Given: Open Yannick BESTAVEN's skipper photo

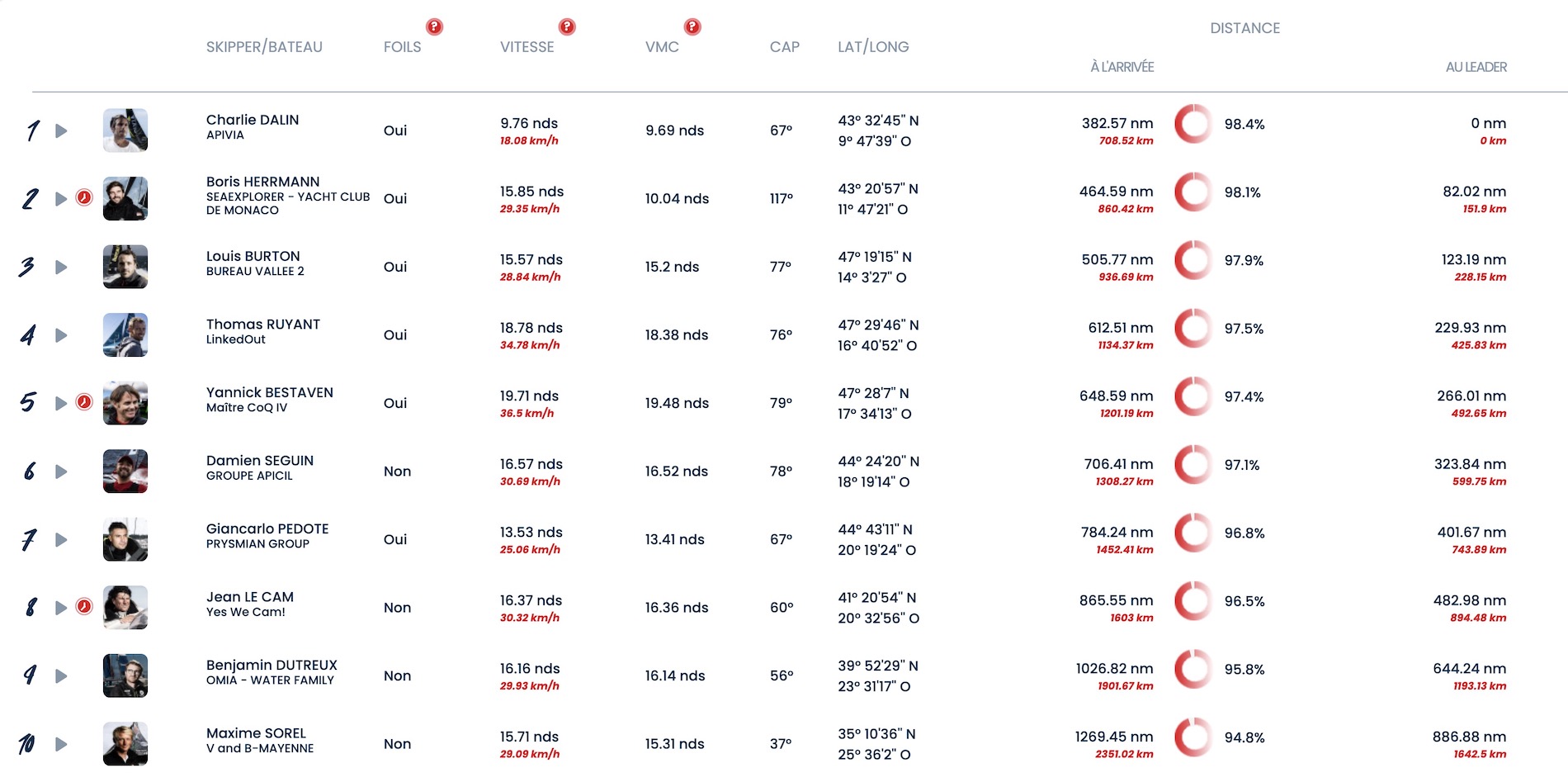Looking at the screenshot, I should pyautogui.click(x=125, y=403).
